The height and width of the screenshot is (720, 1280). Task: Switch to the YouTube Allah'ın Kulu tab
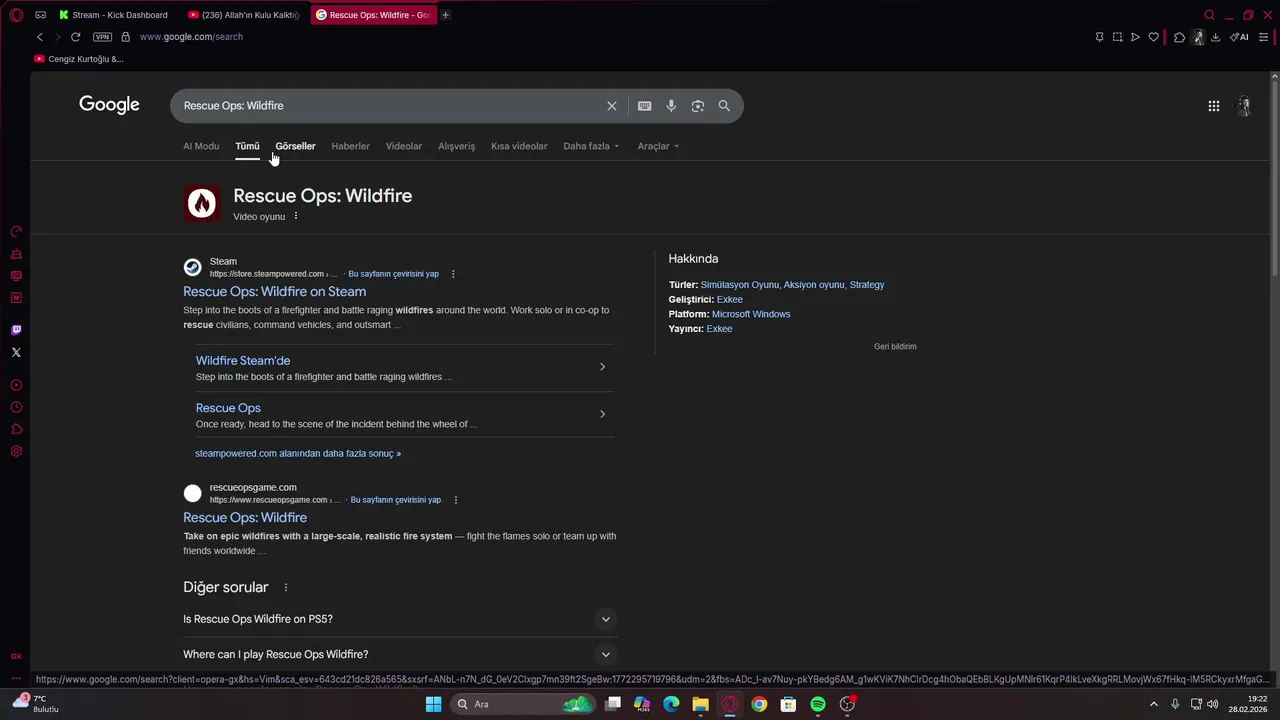click(245, 15)
